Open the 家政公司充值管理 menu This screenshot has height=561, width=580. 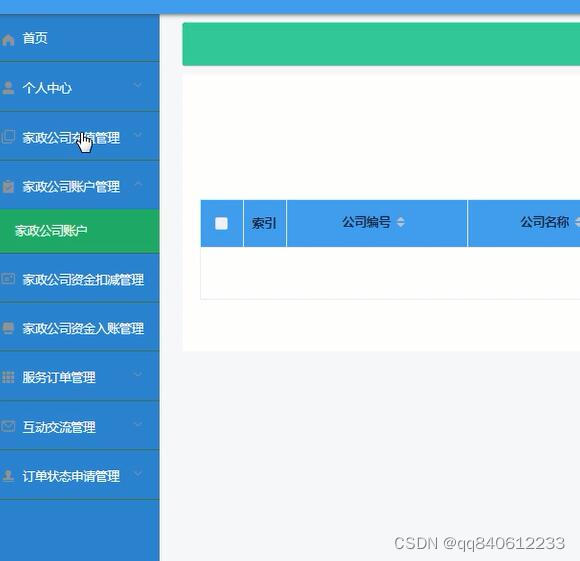point(80,136)
